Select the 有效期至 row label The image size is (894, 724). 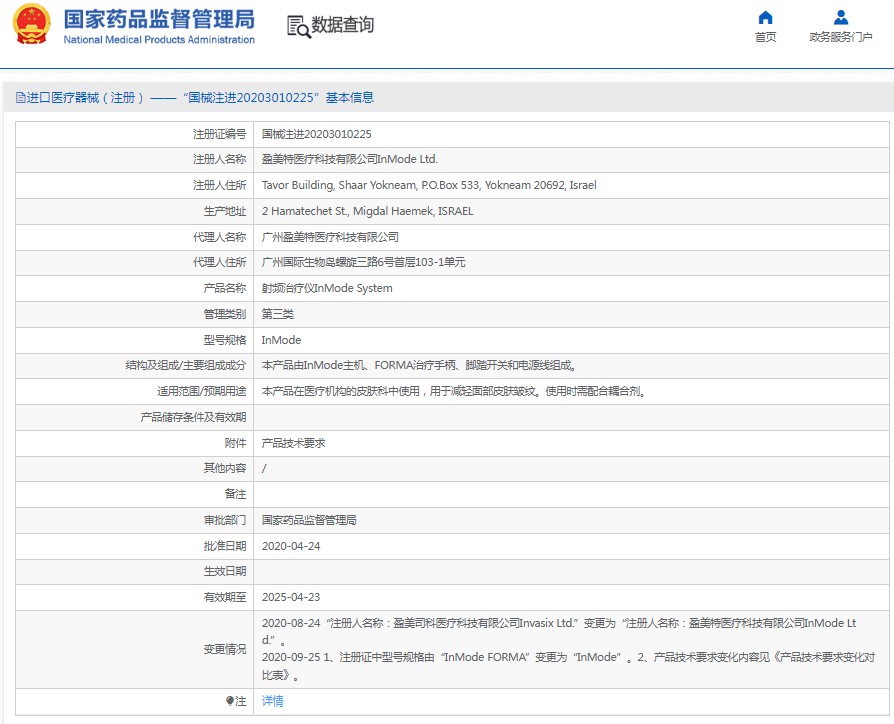(x=225, y=597)
